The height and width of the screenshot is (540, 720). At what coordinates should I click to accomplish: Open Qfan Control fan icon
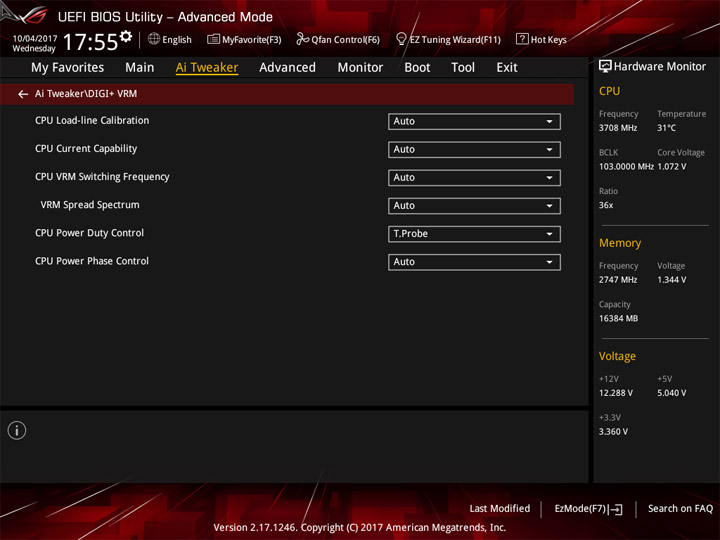(302, 39)
